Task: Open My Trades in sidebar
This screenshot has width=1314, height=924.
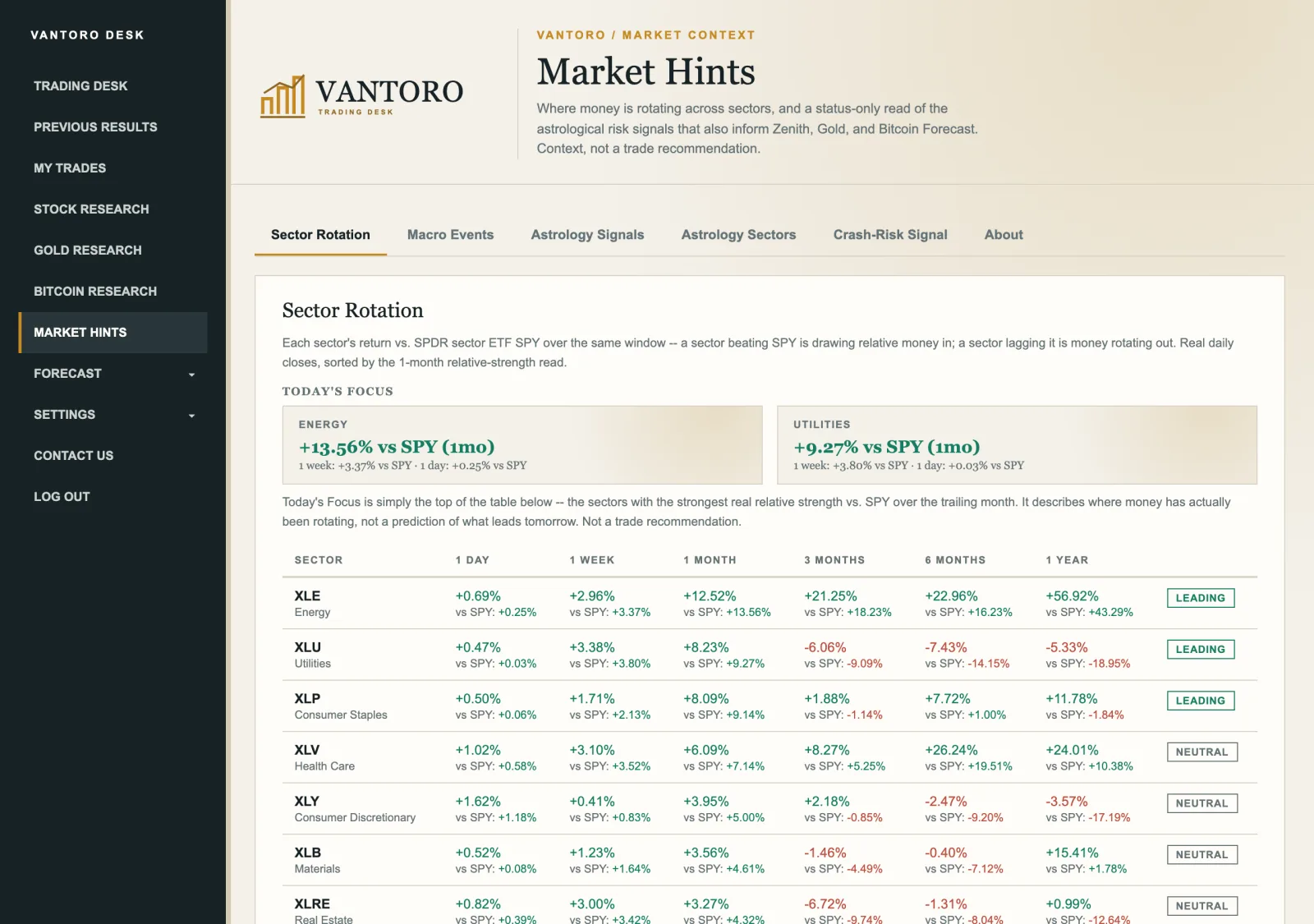Action: coord(70,168)
